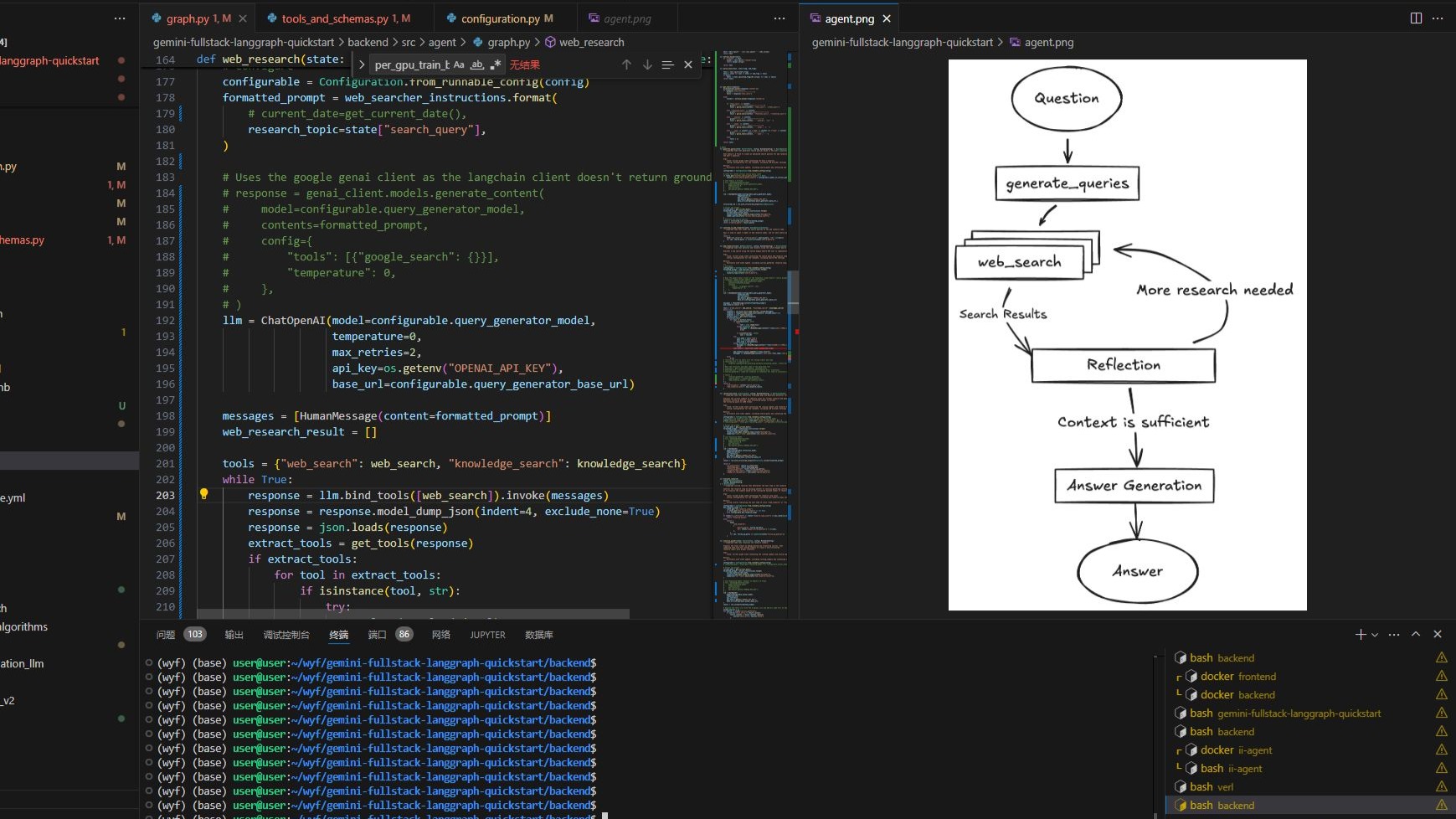1456x819 pixels.
Task: Click the lightbulb code action on line 203
Action: [x=203, y=494]
